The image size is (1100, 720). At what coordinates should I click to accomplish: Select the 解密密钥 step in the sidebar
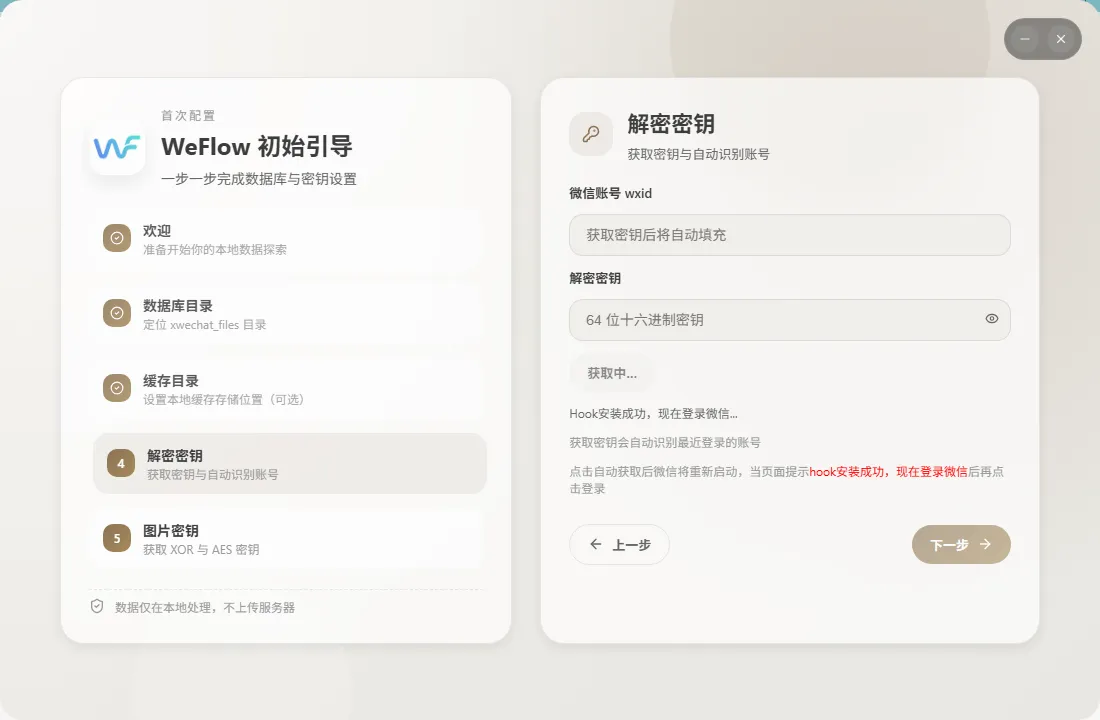pos(287,465)
